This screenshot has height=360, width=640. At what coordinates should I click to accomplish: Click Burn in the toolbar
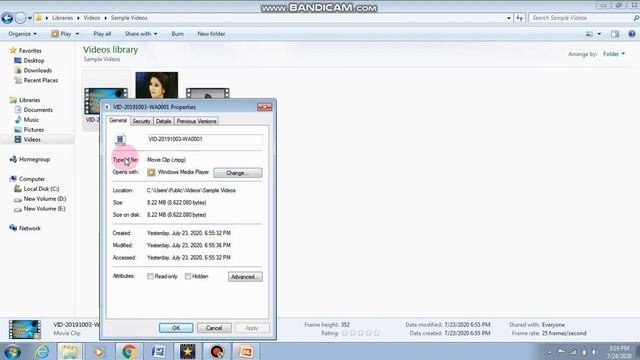(177, 34)
